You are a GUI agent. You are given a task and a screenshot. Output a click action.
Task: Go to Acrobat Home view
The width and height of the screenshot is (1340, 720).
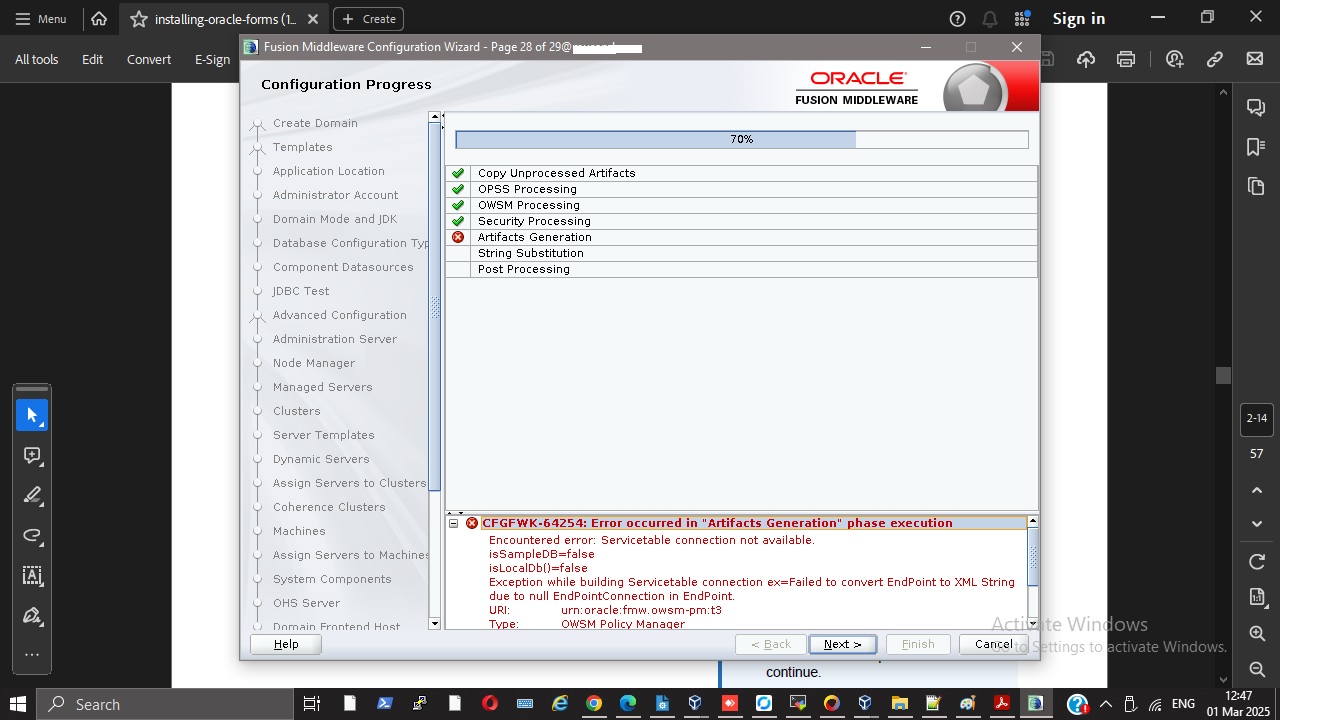[98, 18]
